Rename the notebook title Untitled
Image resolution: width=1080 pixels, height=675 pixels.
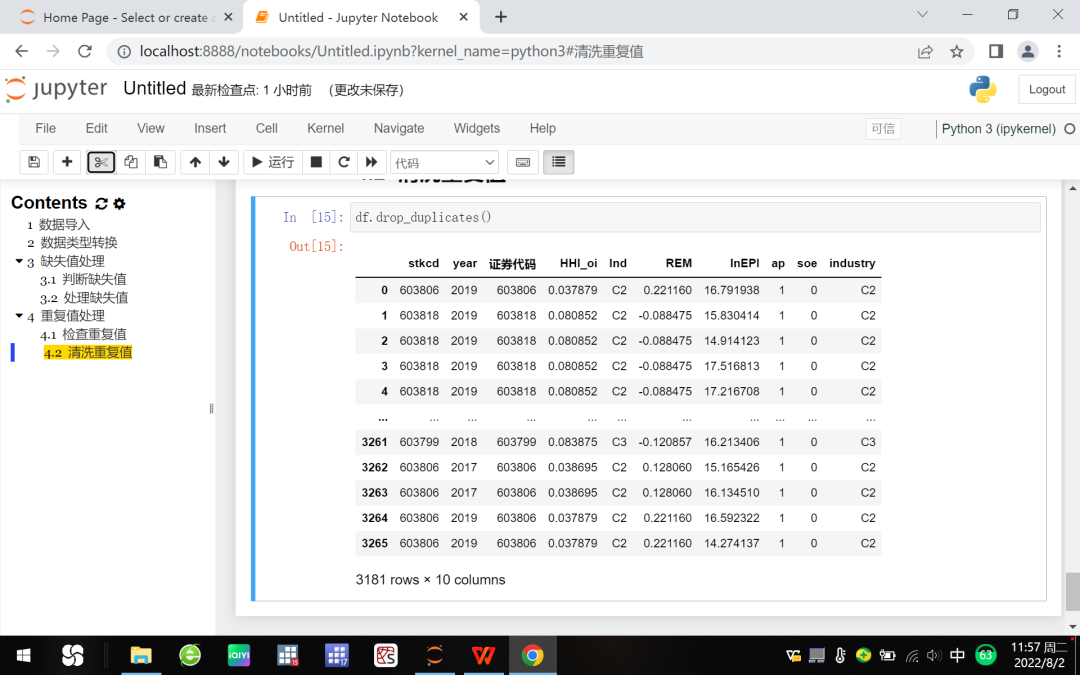154,88
